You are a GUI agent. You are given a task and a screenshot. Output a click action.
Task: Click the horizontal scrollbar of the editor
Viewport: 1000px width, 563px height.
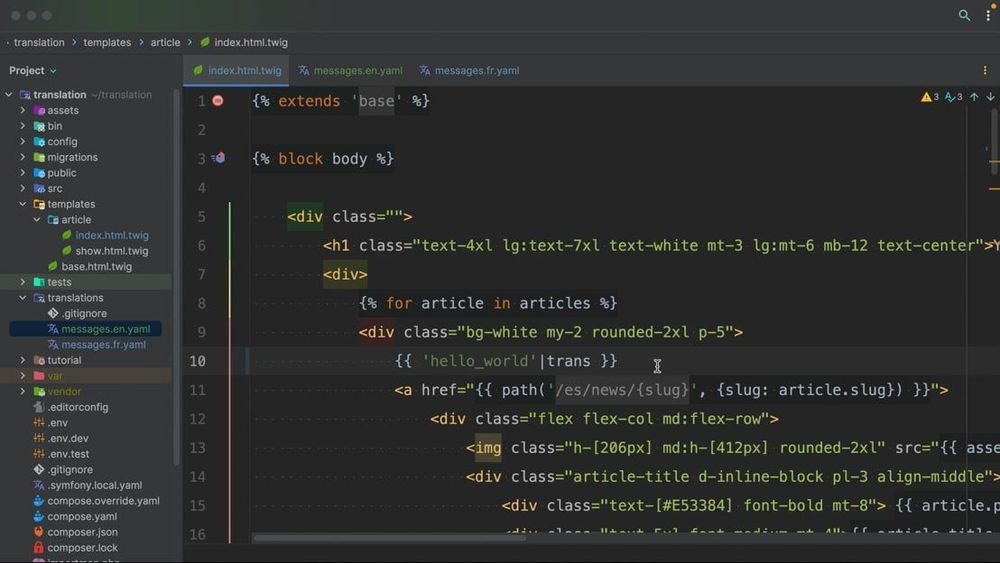pos(389,537)
